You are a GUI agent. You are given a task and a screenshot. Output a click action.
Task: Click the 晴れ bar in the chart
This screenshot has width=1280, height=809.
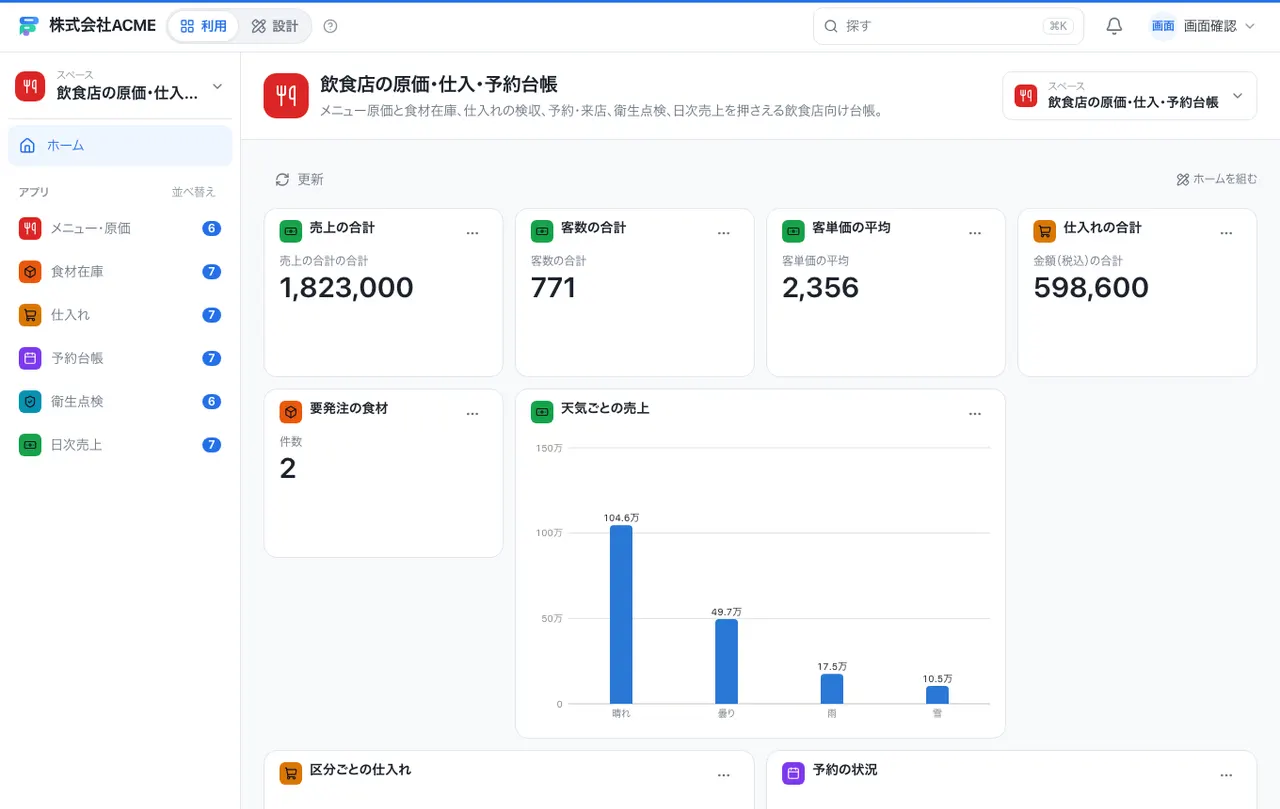pos(621,614)
